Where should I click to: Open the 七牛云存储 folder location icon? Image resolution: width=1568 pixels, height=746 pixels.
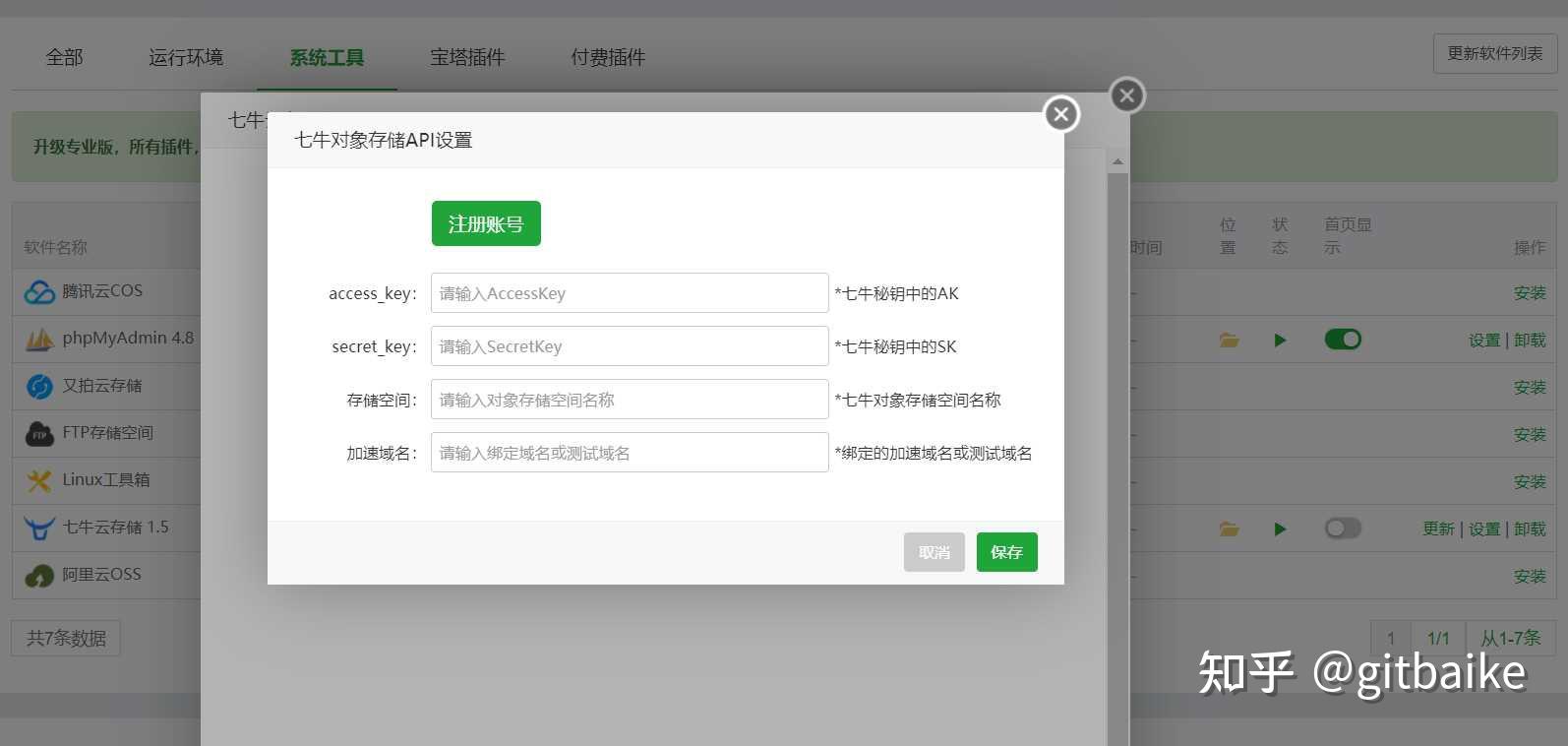pyautogui.click(x=1229, y=529)
